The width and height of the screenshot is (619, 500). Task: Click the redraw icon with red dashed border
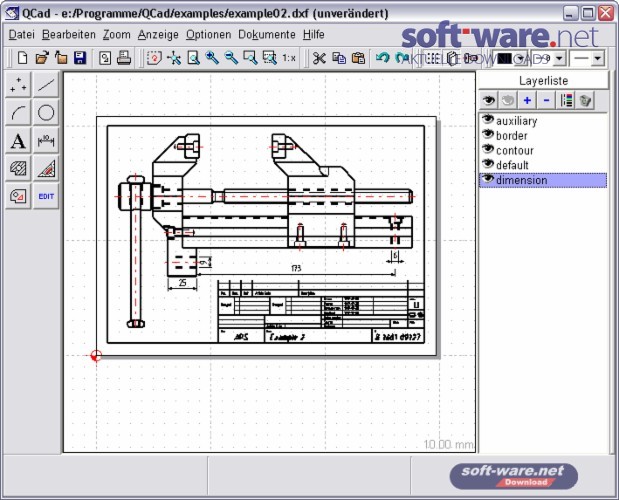tap(154, 58)
